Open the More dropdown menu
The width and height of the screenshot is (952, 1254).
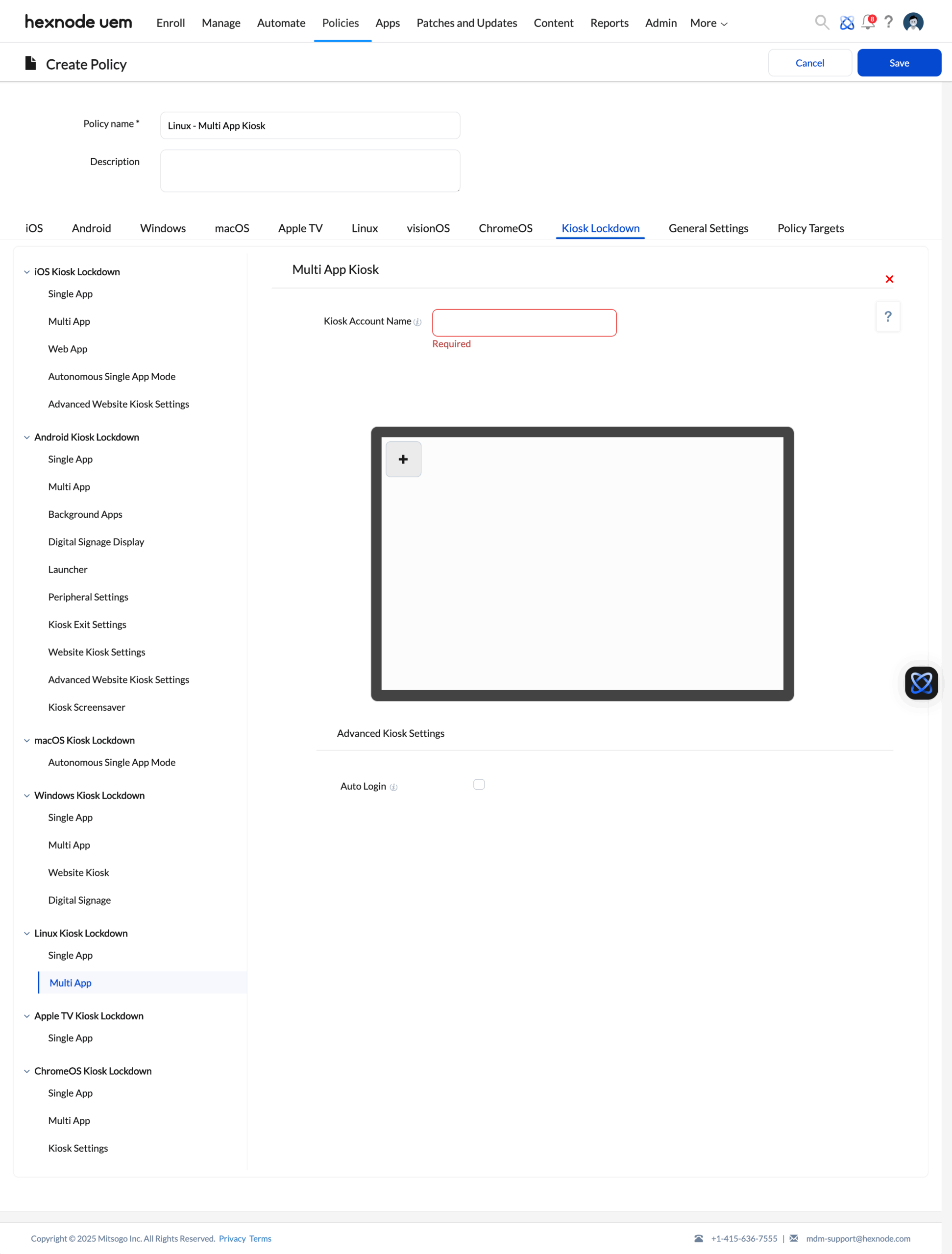click(x=709, y=23)
